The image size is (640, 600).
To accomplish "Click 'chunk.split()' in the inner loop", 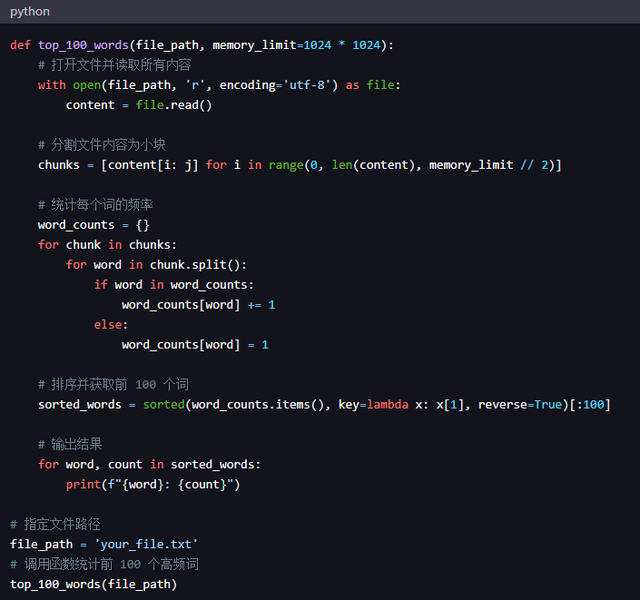I will (195, 265).
